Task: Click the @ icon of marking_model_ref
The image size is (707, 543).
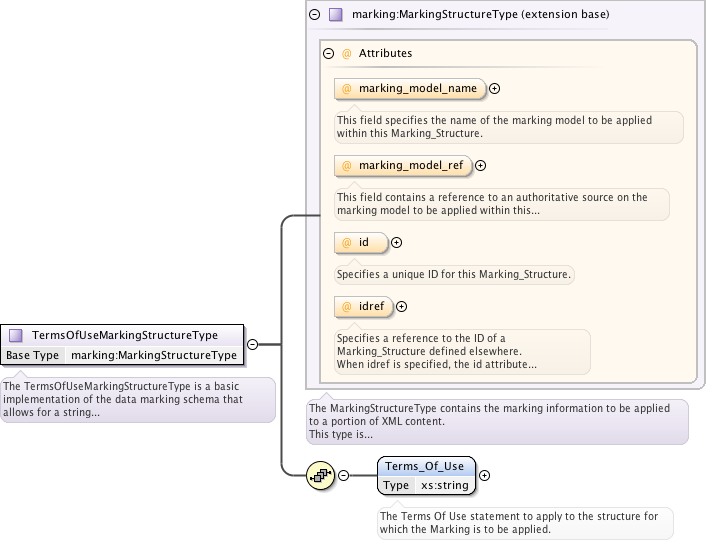Action: 348,166
